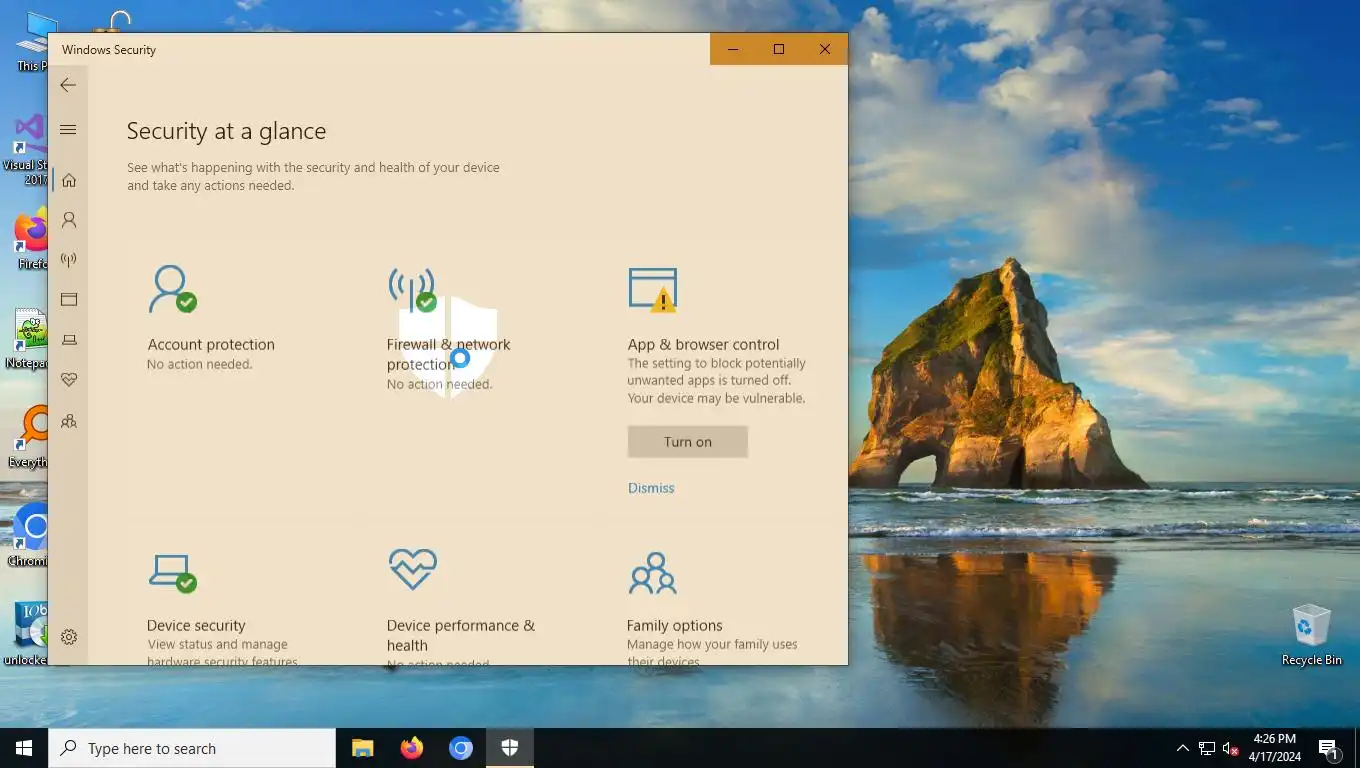The width and height of the screenshot is (1360, 768).
Task: Select the Notepad++ desktop shortcut
Action: point(24,340)
